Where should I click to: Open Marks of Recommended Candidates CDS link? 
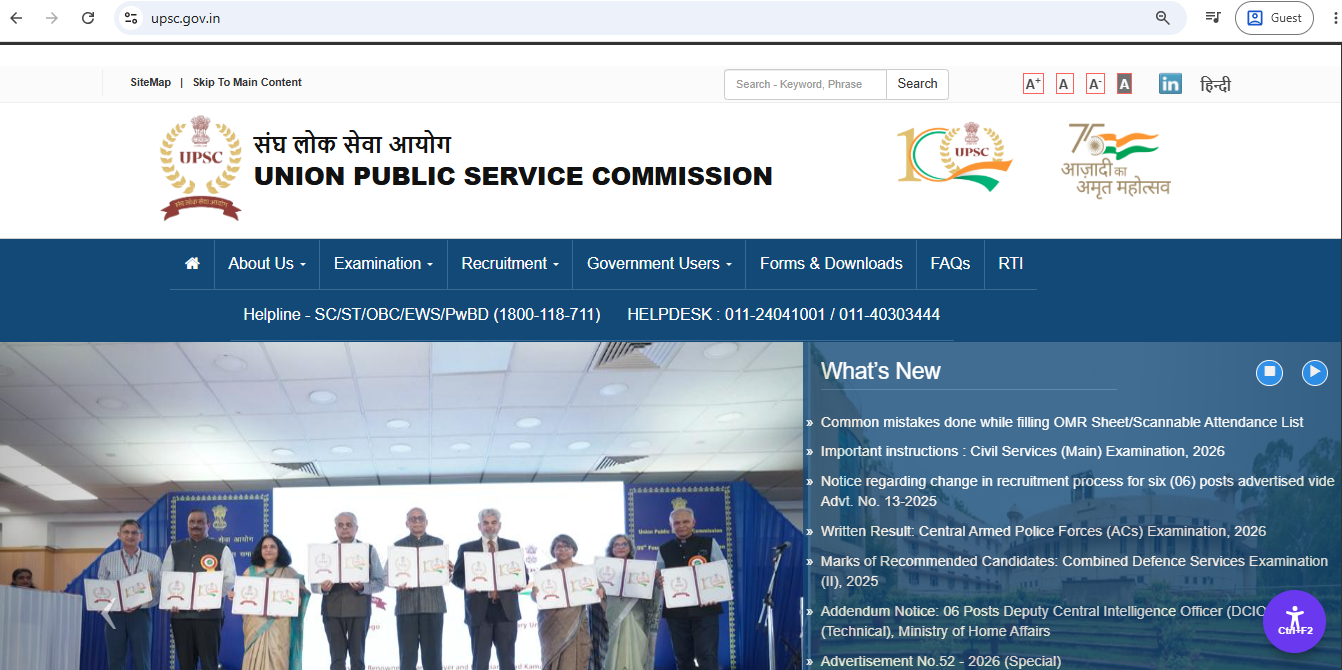click(x=1074, y=571)
